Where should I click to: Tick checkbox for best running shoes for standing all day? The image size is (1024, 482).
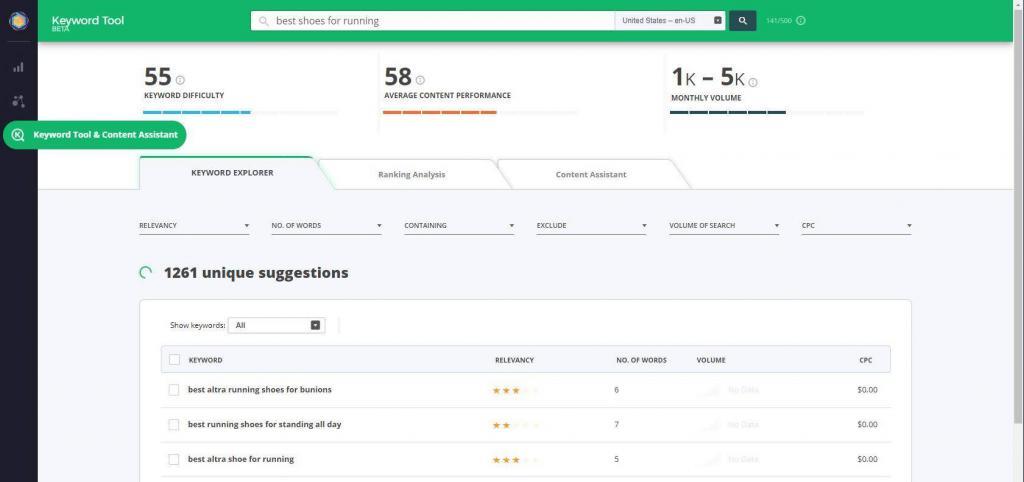(x=174, y=425)
